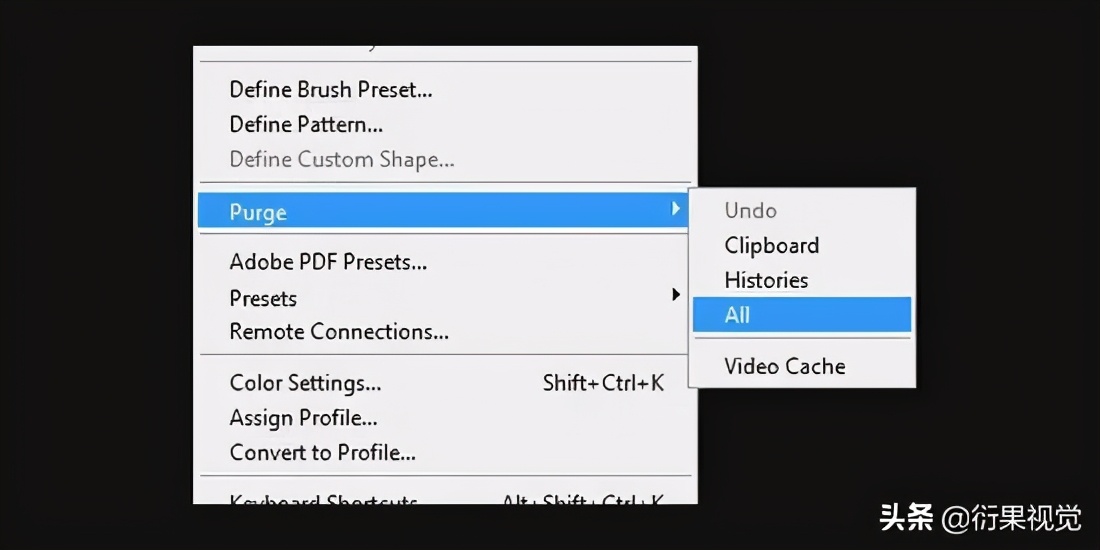Choose Define Brush Preset from menu
Image resolution: width=1100 pixels, height=550 pixels.
coord(331,90)
